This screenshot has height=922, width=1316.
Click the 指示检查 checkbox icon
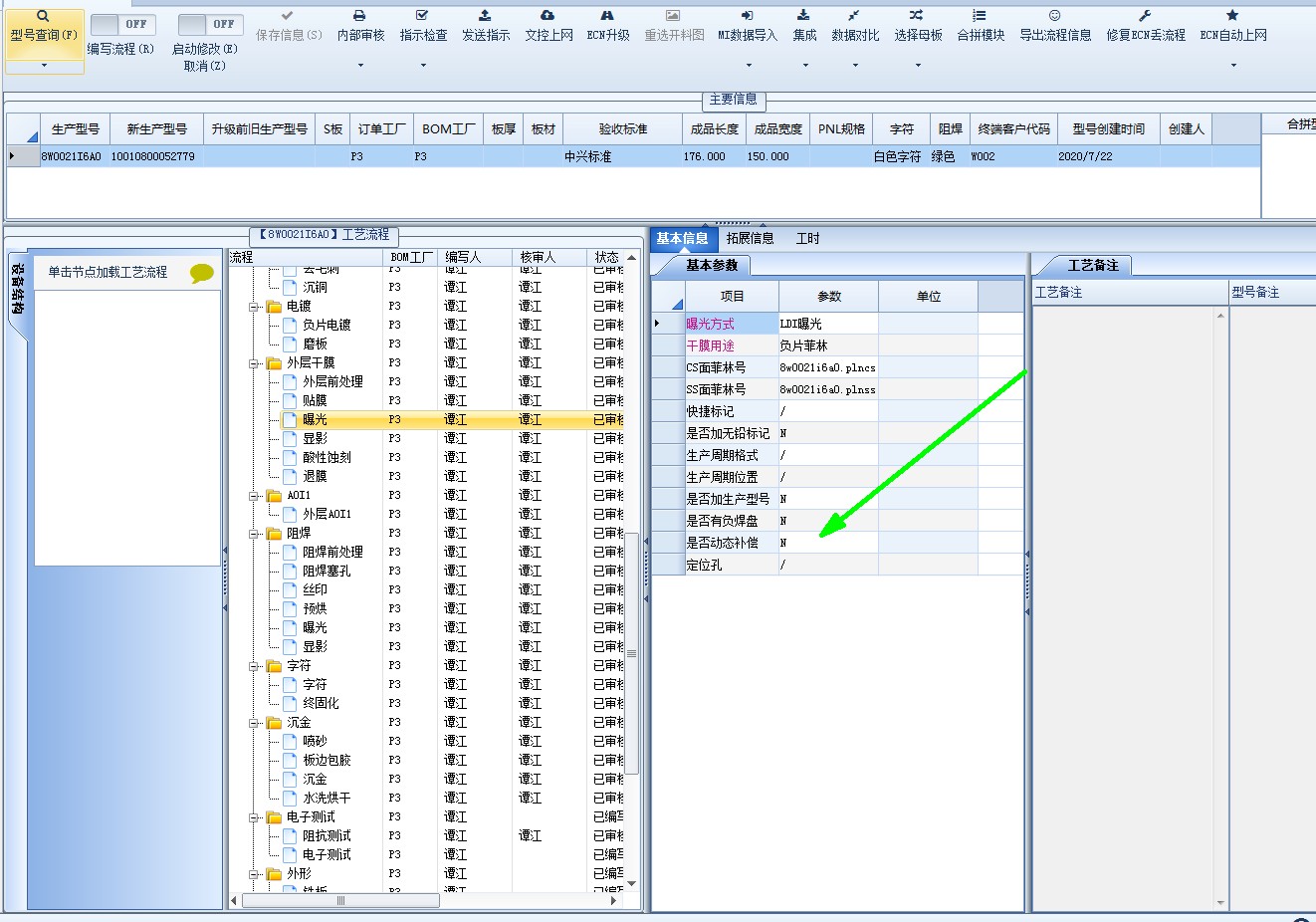click(422, 16)
